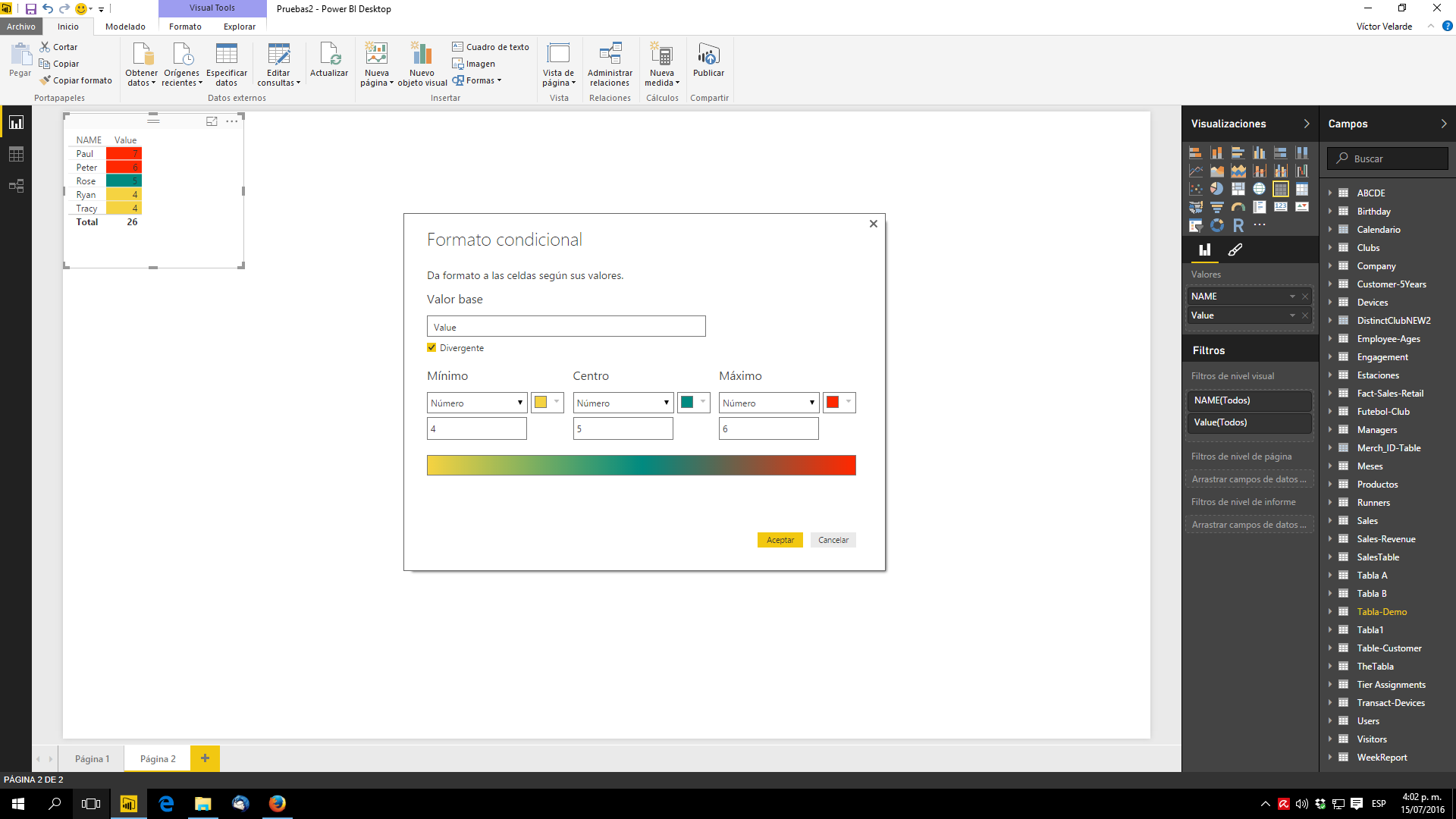The width and height of the screenshot is (1456, 819).
Task: Open the Relationships view in left sidebar
Action: pos(16,186)
